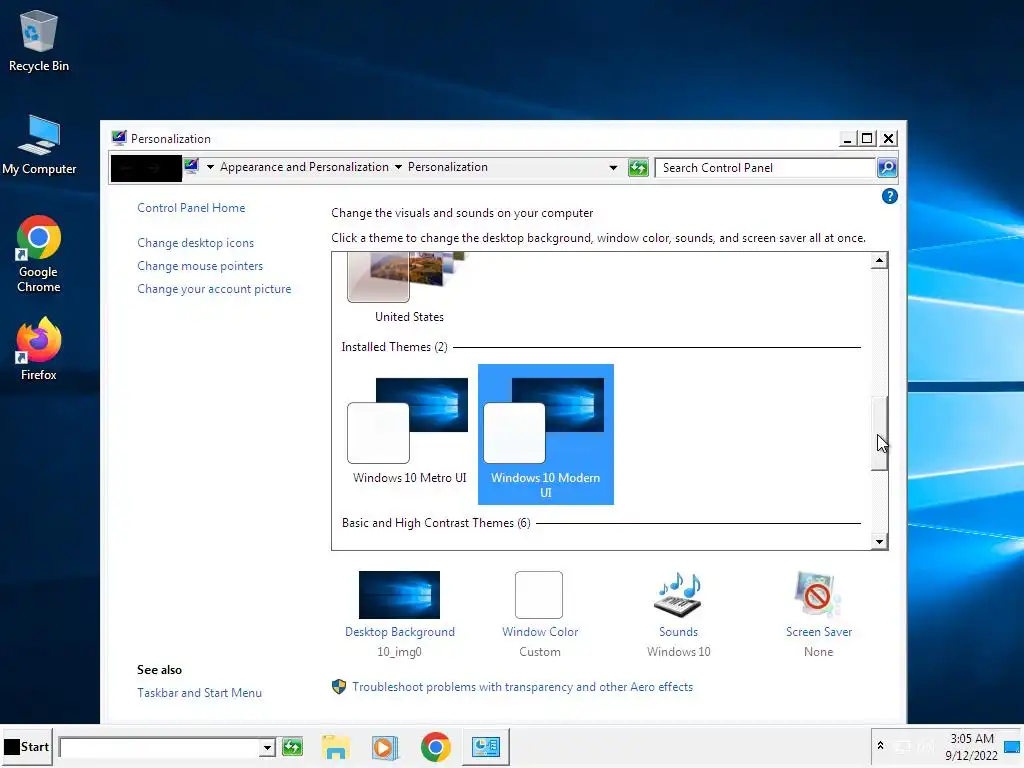Click the Window Color link label

point(539,632)
